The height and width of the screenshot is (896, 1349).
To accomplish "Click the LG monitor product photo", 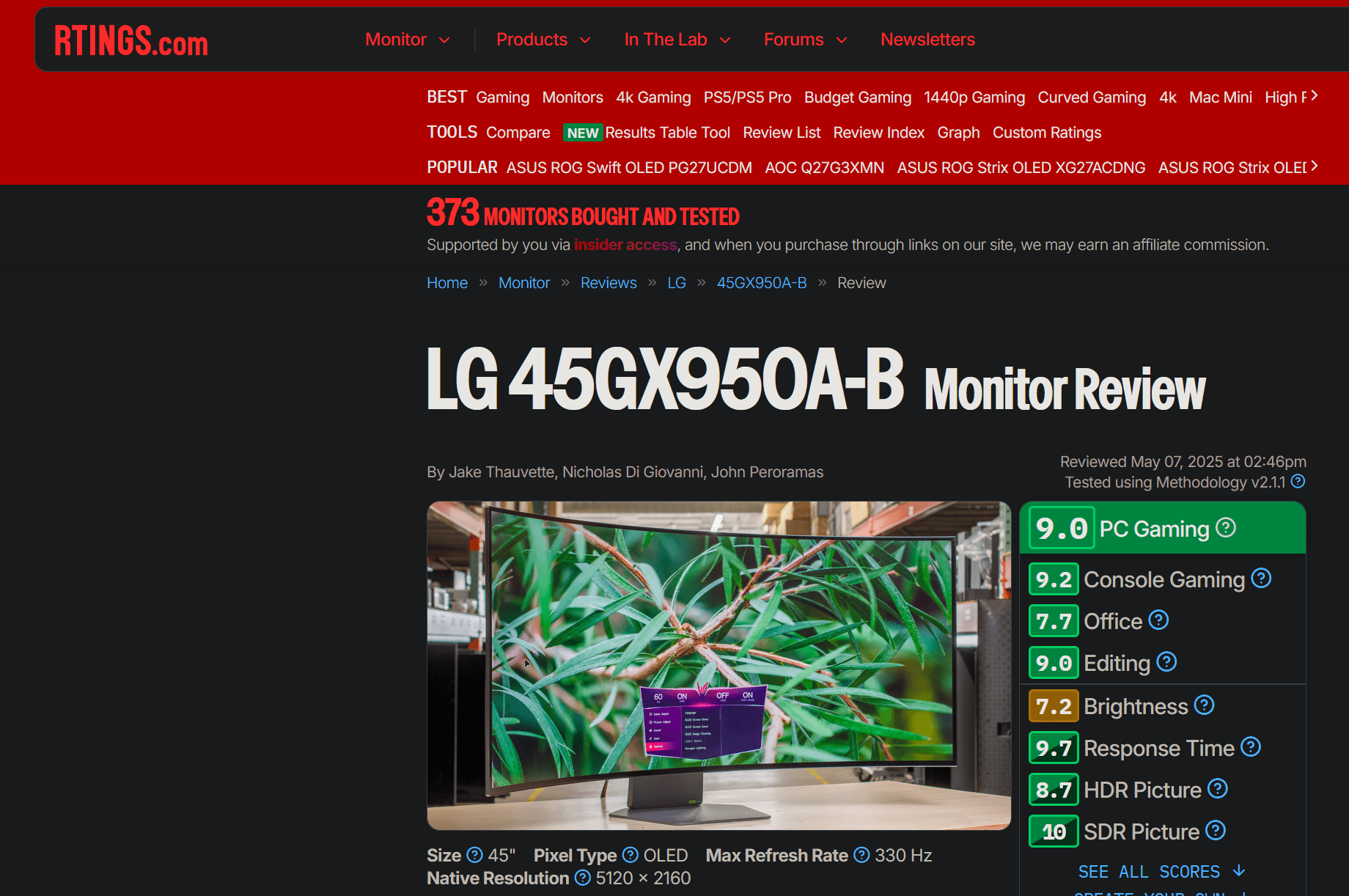I will tap(718, 667).
